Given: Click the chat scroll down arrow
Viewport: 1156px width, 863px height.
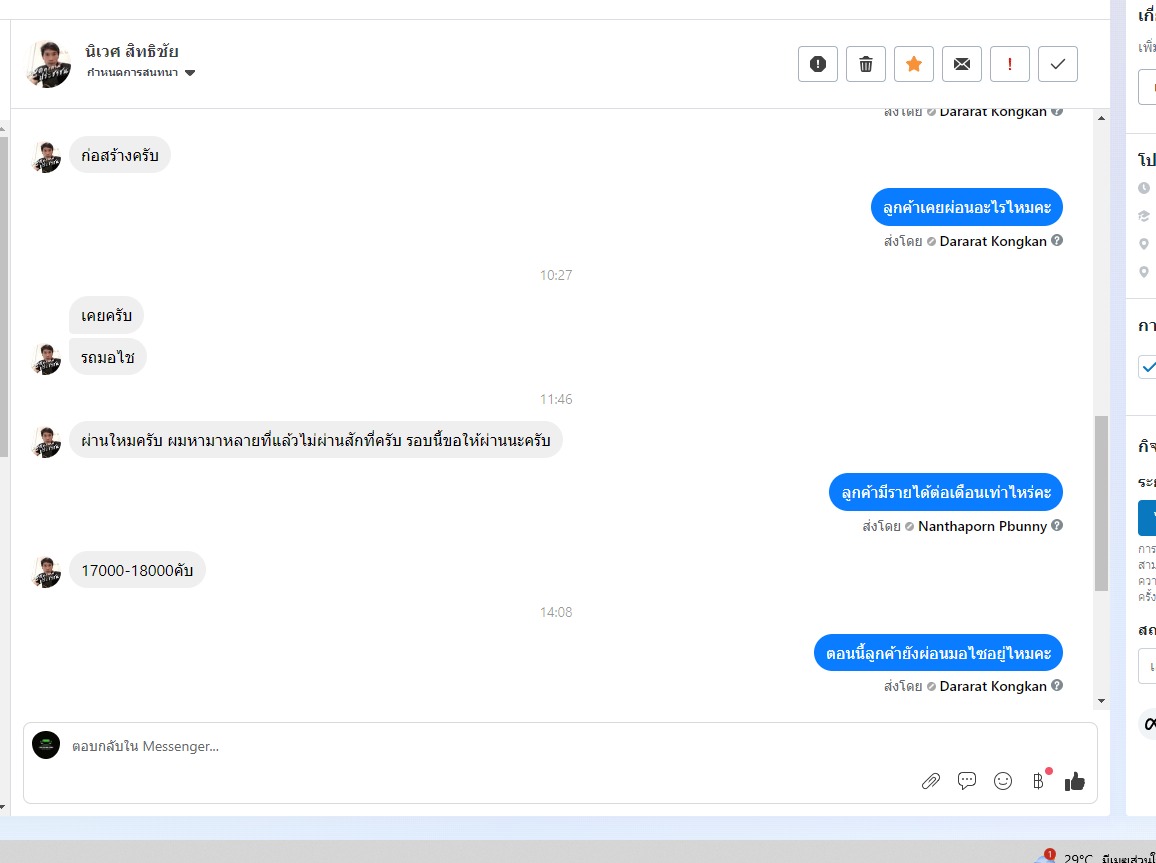Looking at the screenshot, I should (x=1101, y=701).
